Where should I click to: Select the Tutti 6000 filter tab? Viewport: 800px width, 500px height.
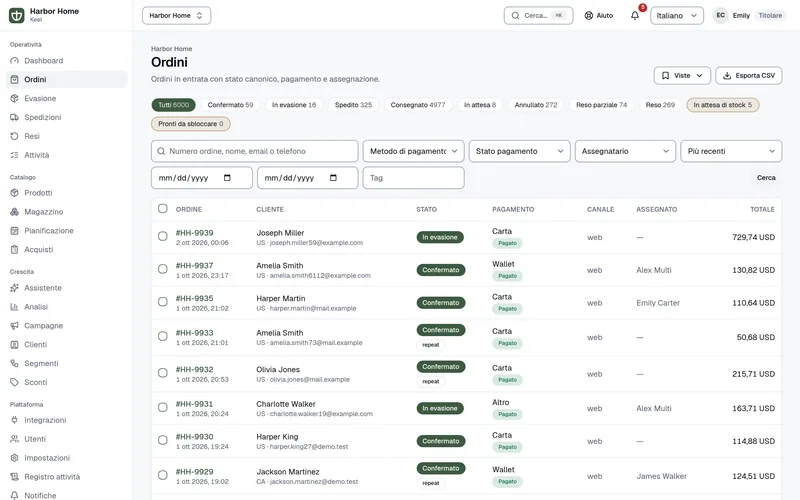click(x=173, y=105)
